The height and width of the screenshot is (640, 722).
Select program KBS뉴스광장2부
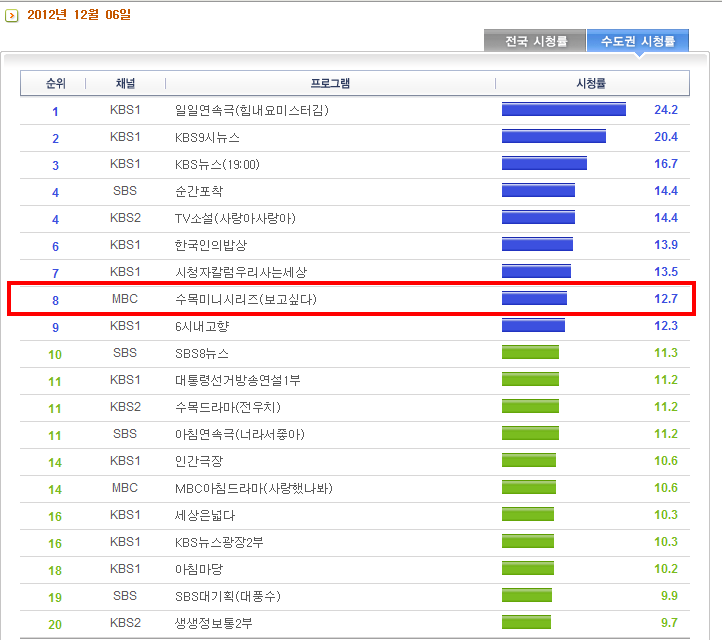(x=219, y=542)
